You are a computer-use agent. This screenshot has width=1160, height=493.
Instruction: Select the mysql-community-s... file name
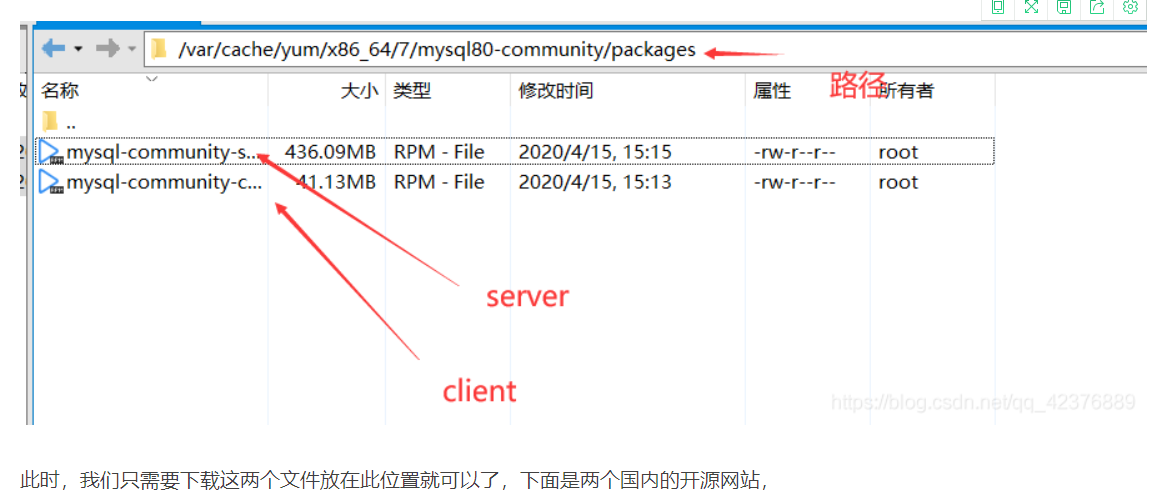[163, 152]
